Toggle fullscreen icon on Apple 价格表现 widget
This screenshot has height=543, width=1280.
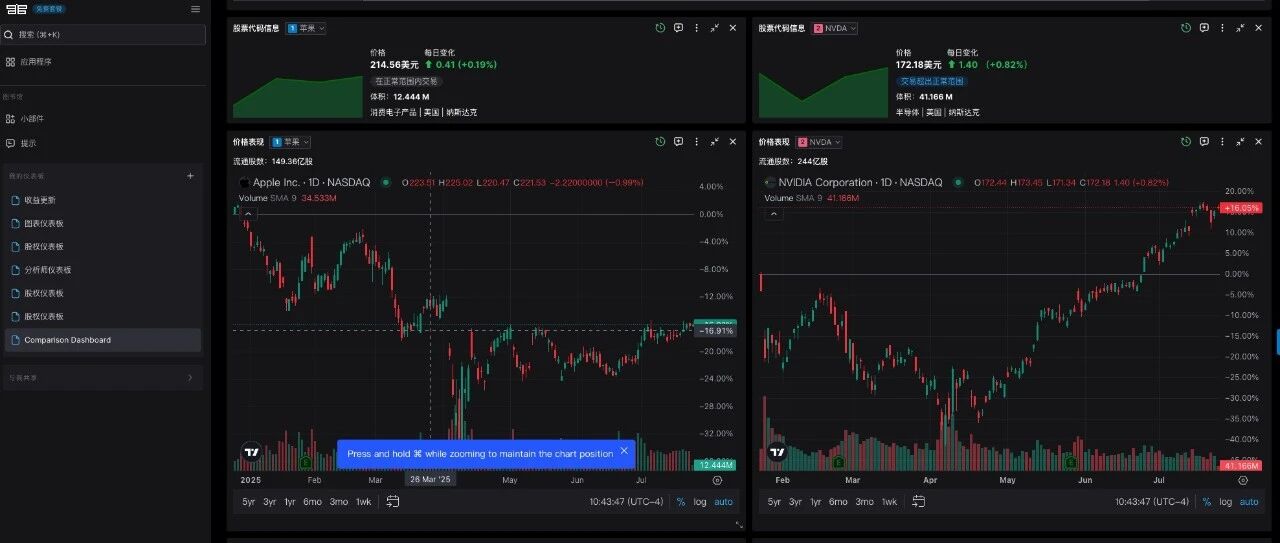715,142
